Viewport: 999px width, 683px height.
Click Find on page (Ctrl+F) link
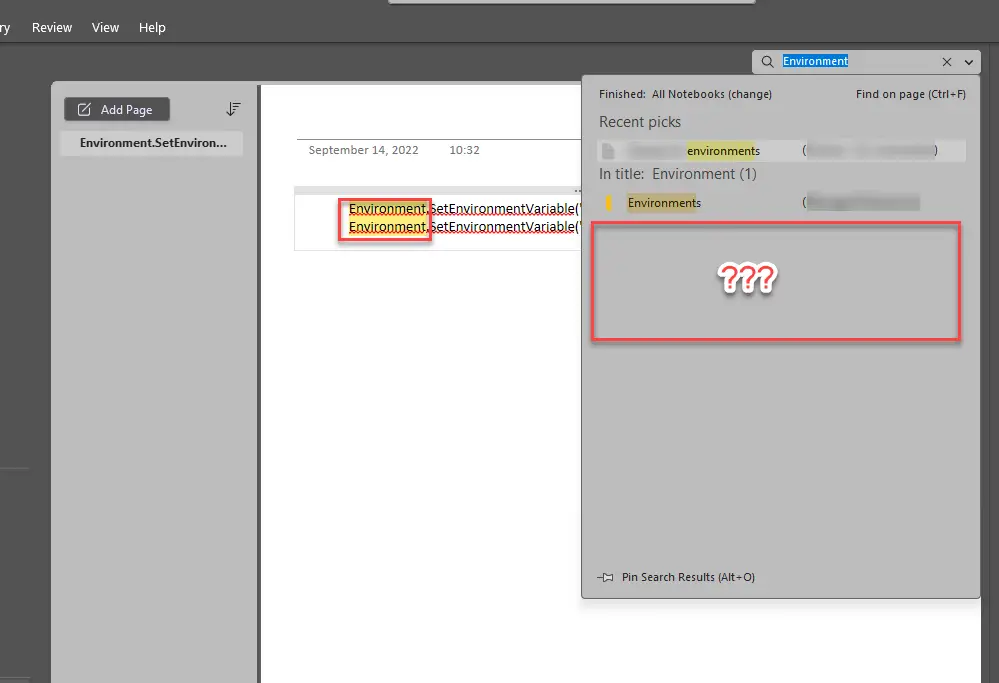(910, 94)
